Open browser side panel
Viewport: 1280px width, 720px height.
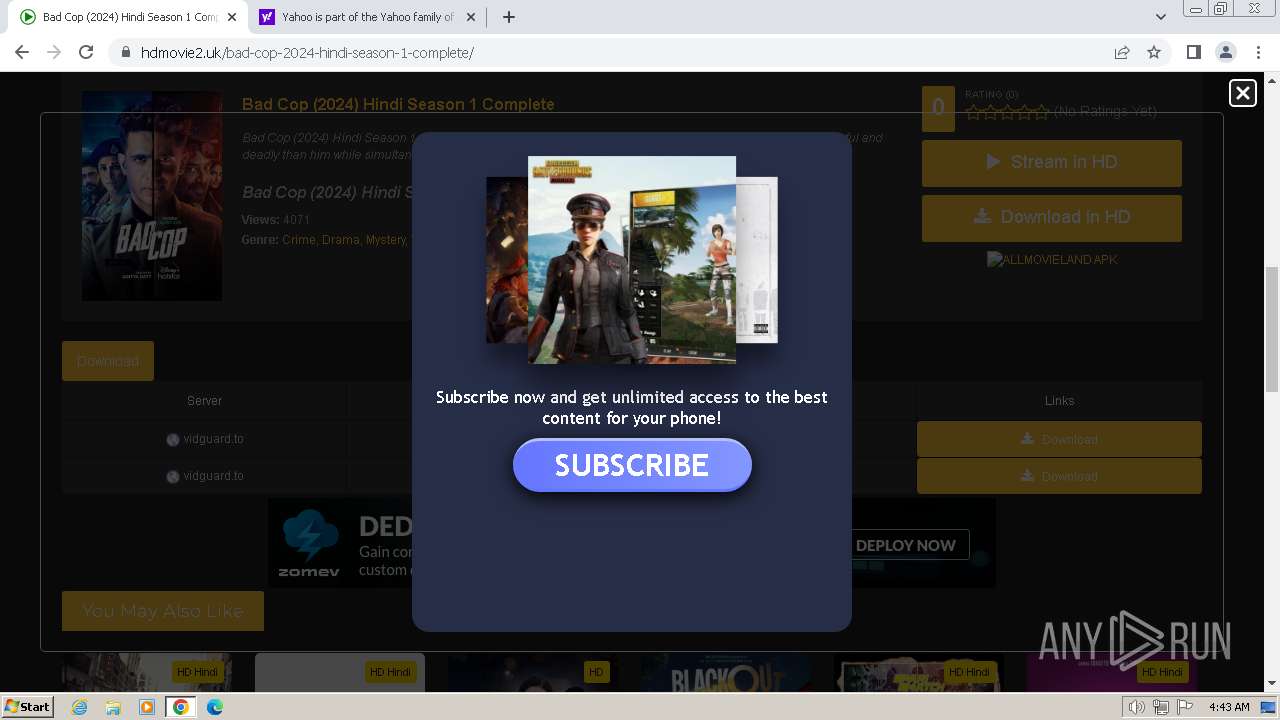[x=1193, y=52]
